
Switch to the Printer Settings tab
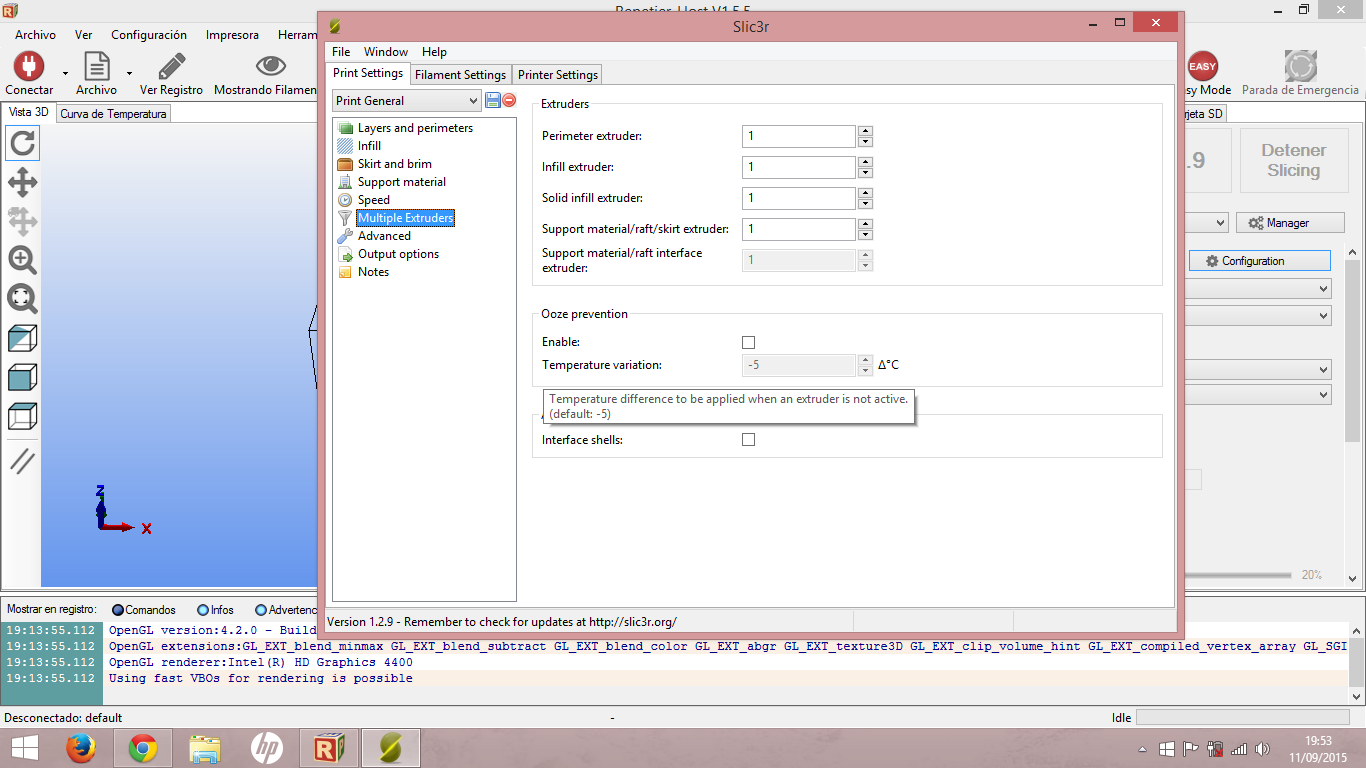(558, 75)
